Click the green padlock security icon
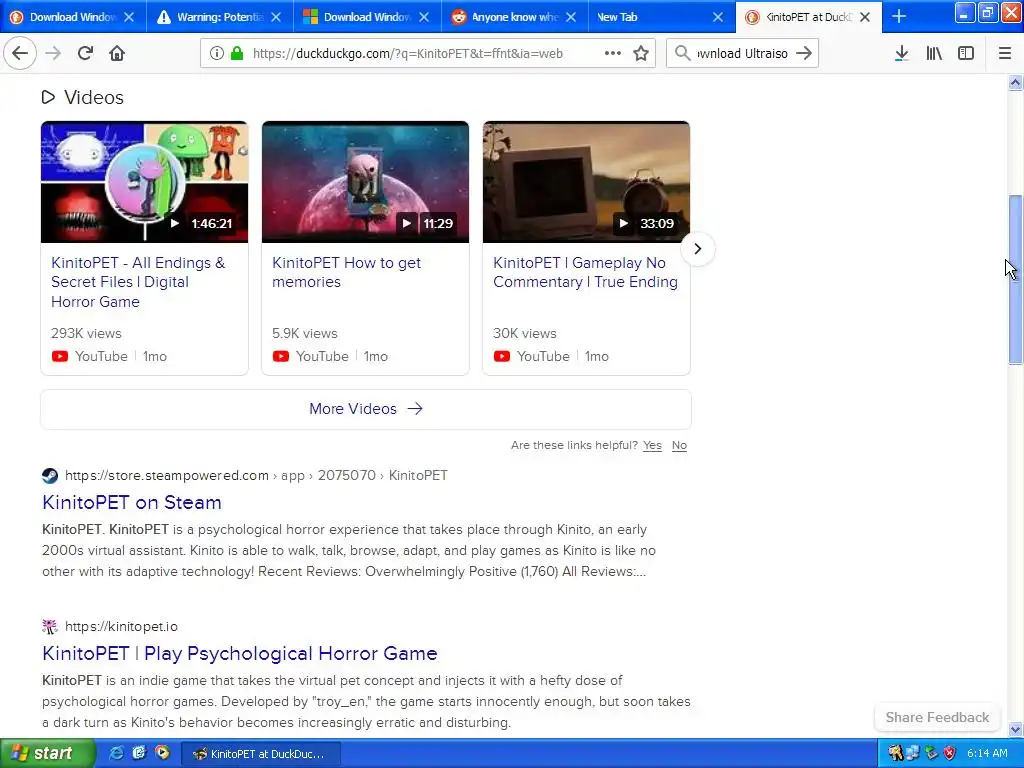This screenshot has width=1024, height=768. [x=237, y=54]
